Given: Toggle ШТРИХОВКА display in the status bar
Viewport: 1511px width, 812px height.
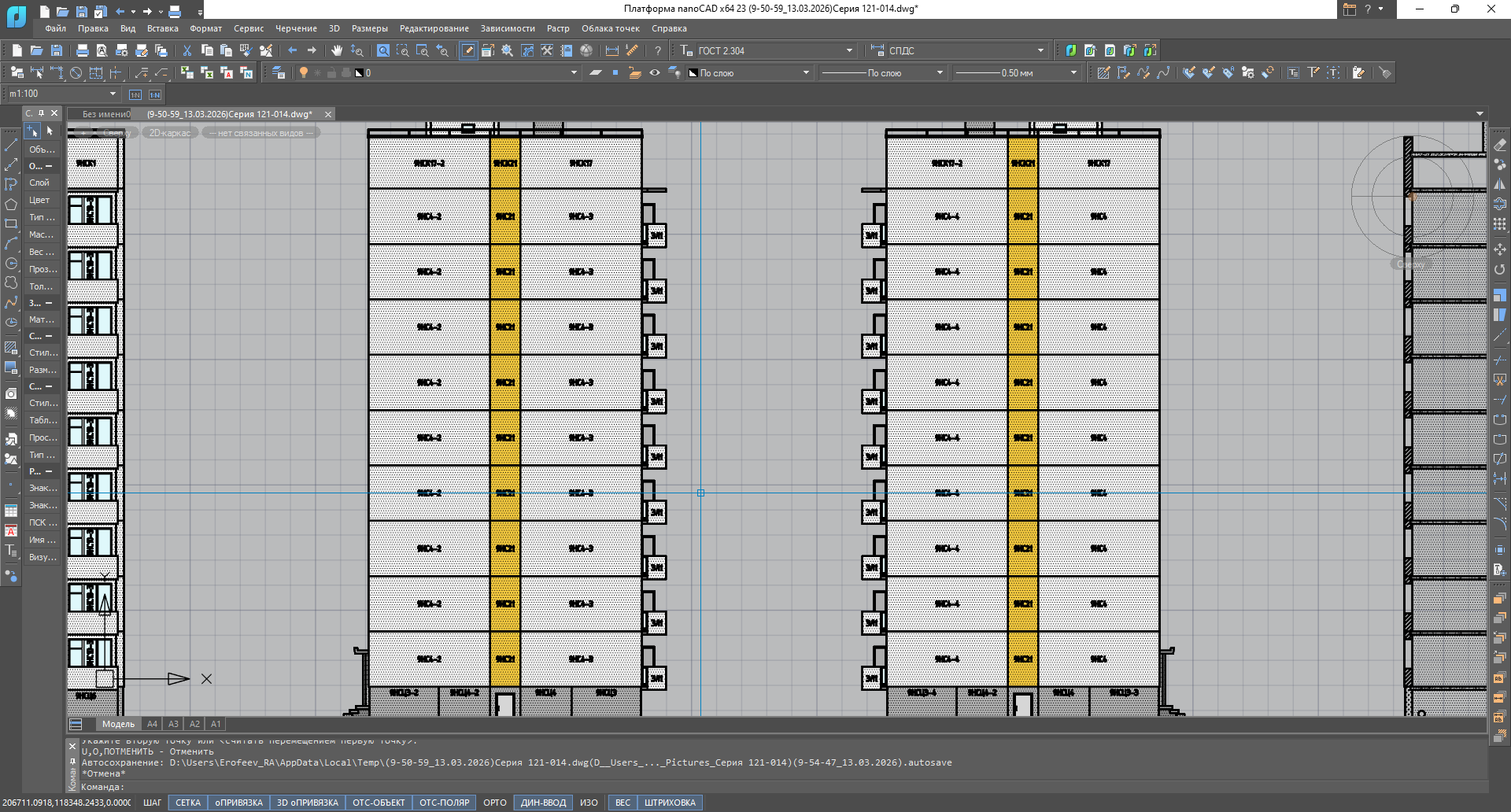Looking at the screenshot, I should (670, 803).
